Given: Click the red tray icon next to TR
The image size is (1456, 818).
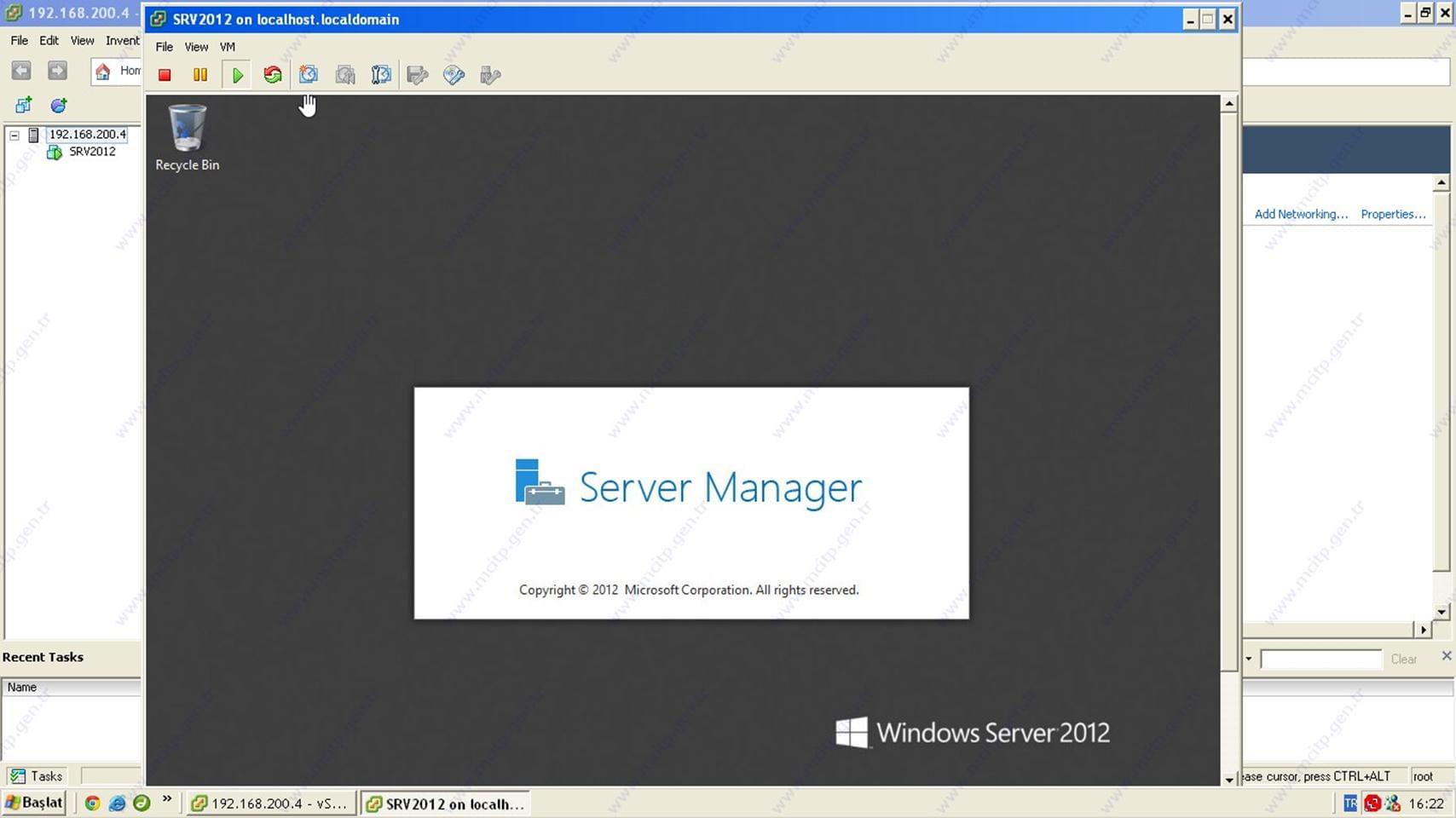Looking at the screenshot, I should click(x=1372, y=803).
